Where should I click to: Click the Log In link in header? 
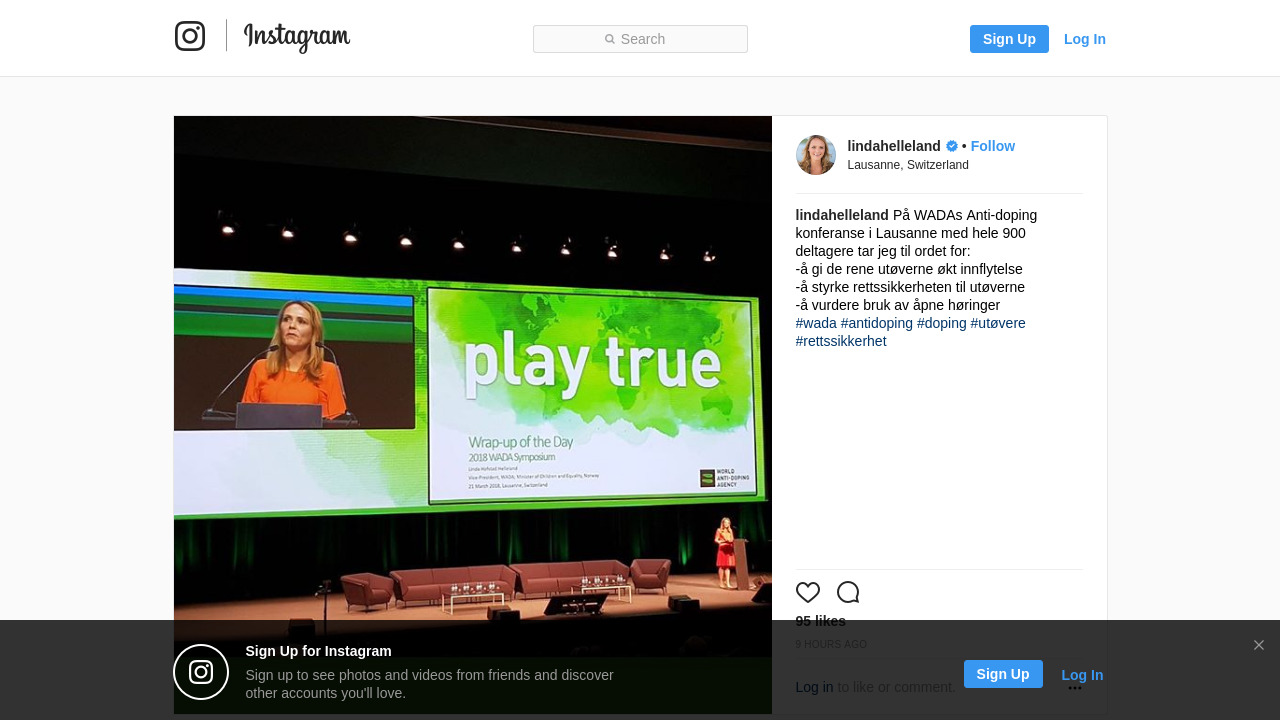tap(1085, 39)
